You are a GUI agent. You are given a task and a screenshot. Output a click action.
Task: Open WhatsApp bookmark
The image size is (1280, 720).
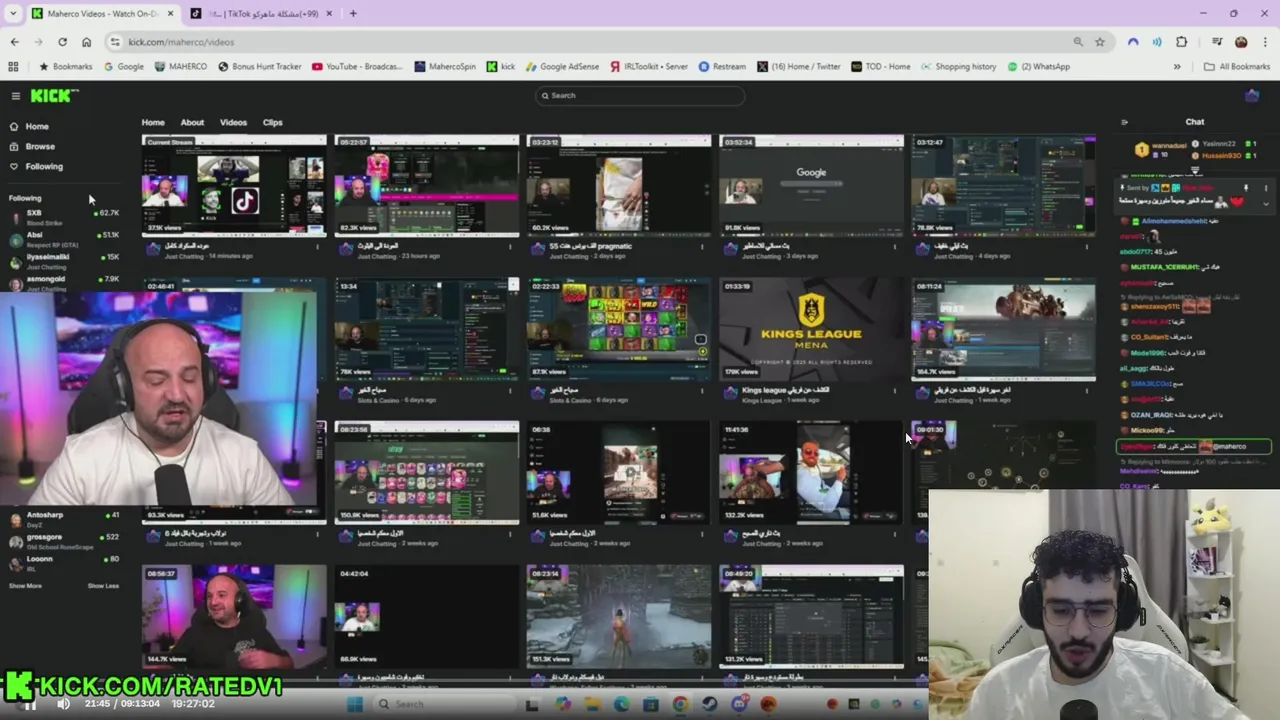[1039, 67]
